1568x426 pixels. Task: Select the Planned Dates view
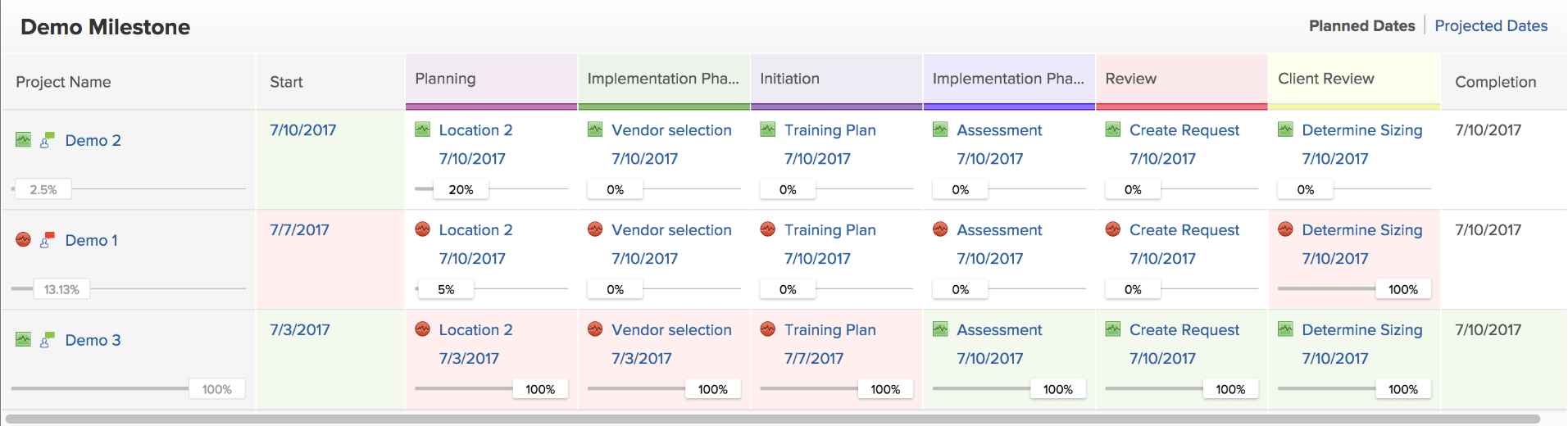coord(1361,26)
